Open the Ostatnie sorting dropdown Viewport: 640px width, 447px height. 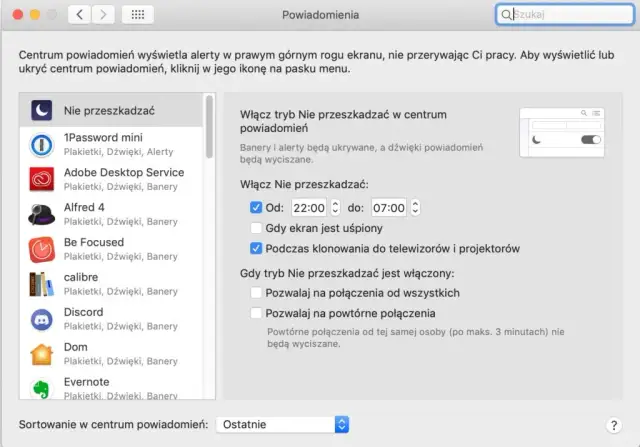(x=282, y=425)
